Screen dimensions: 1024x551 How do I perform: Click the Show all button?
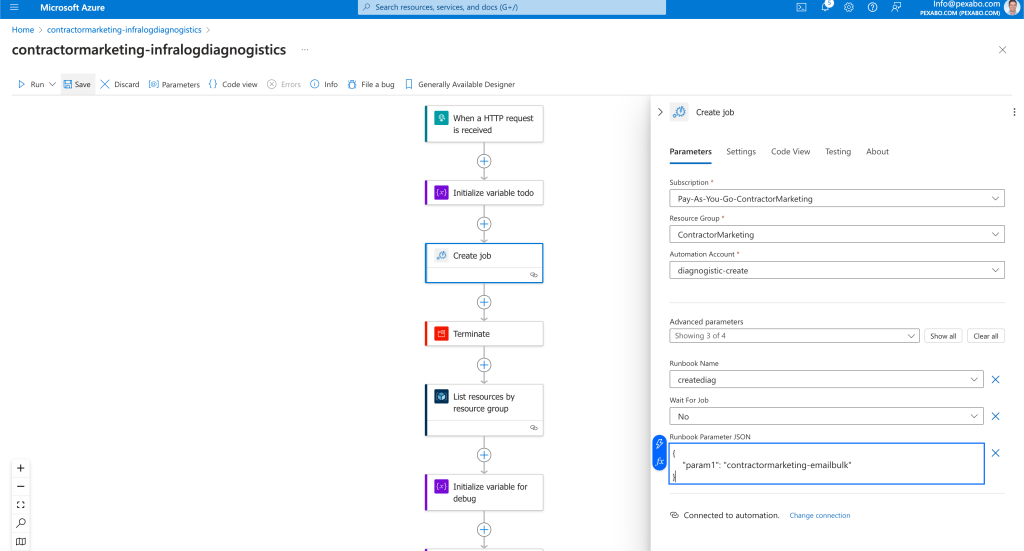pos(943,336)
